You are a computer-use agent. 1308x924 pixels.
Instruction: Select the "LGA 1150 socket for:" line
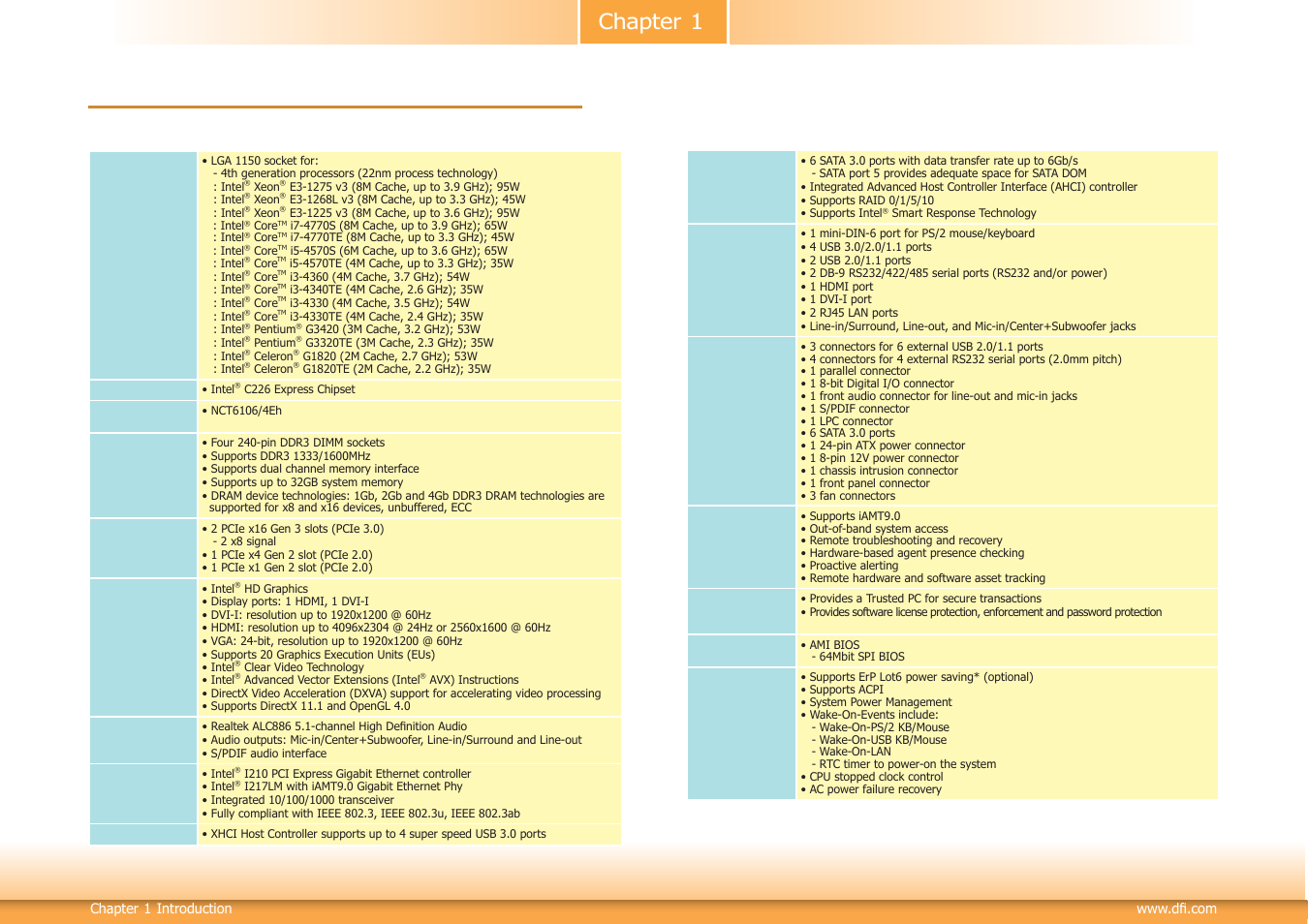pos(260,161)
